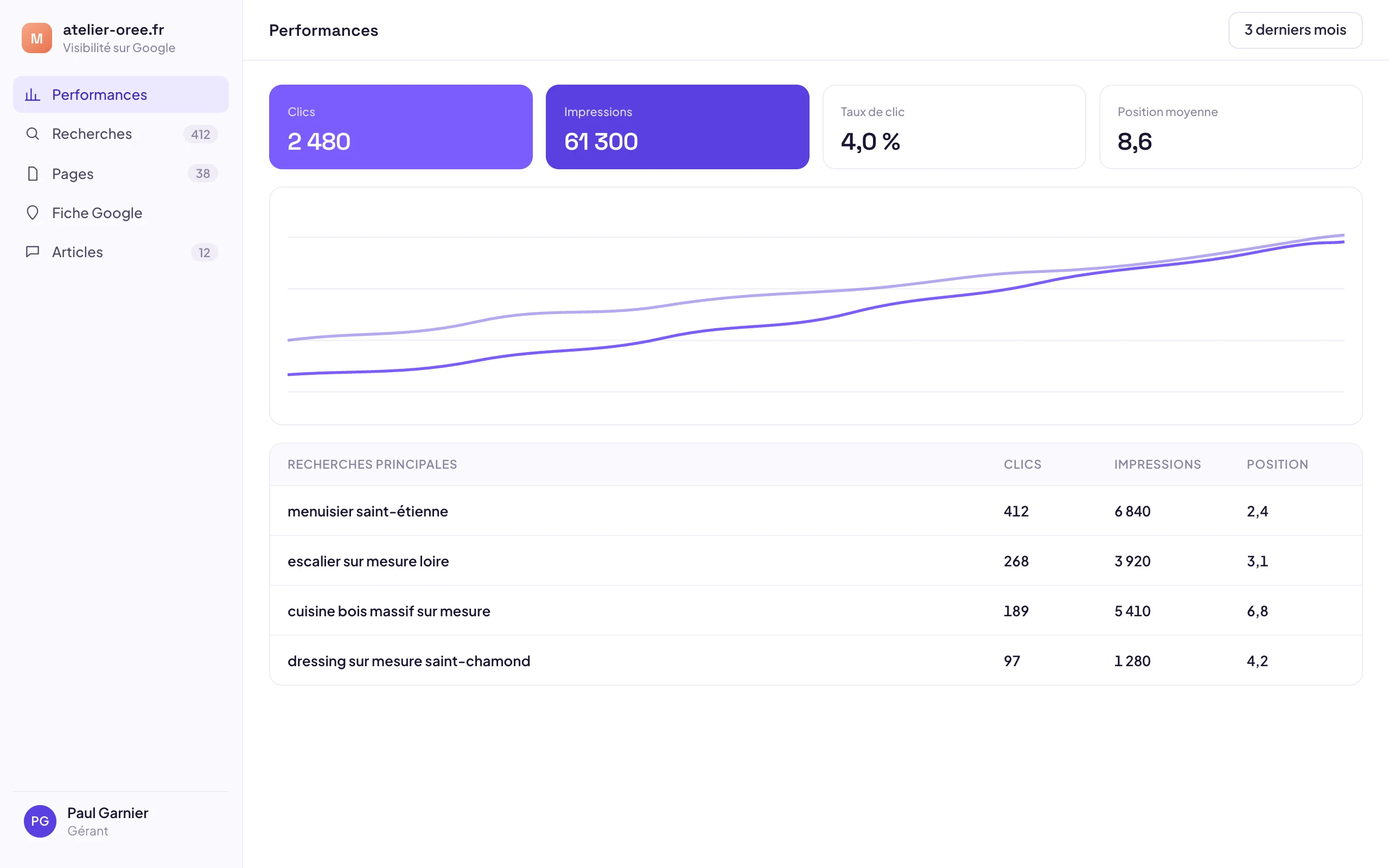Sort table by Clics column header

[x=1022, y=464]
